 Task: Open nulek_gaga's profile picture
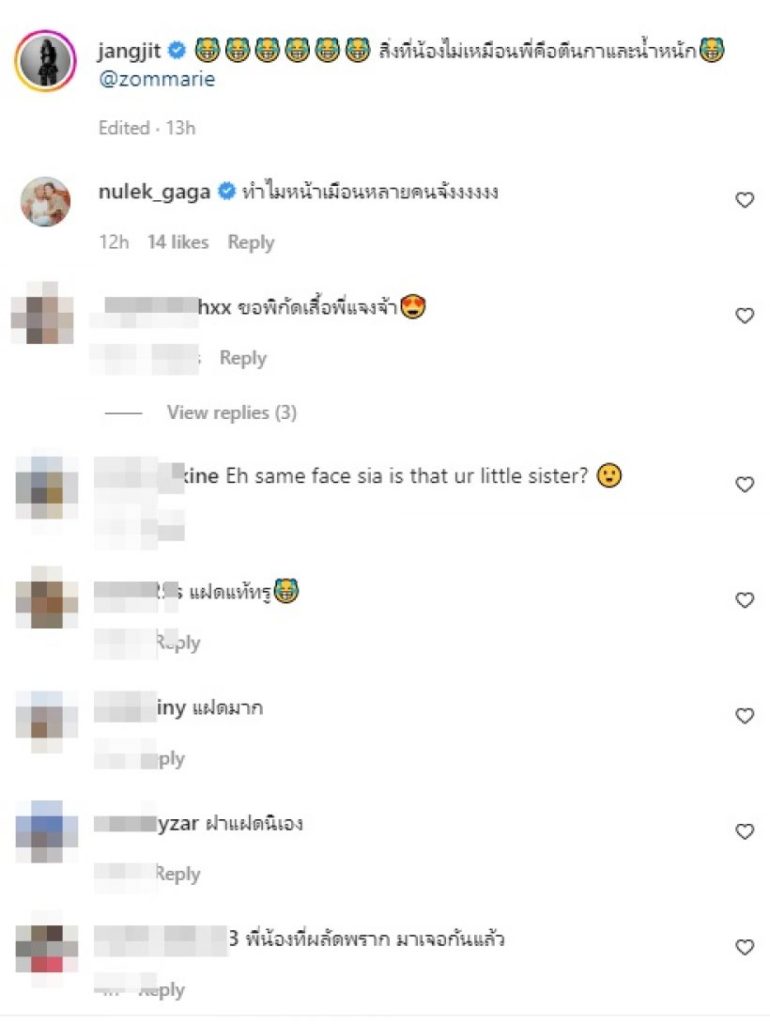(x=45, y=201)
